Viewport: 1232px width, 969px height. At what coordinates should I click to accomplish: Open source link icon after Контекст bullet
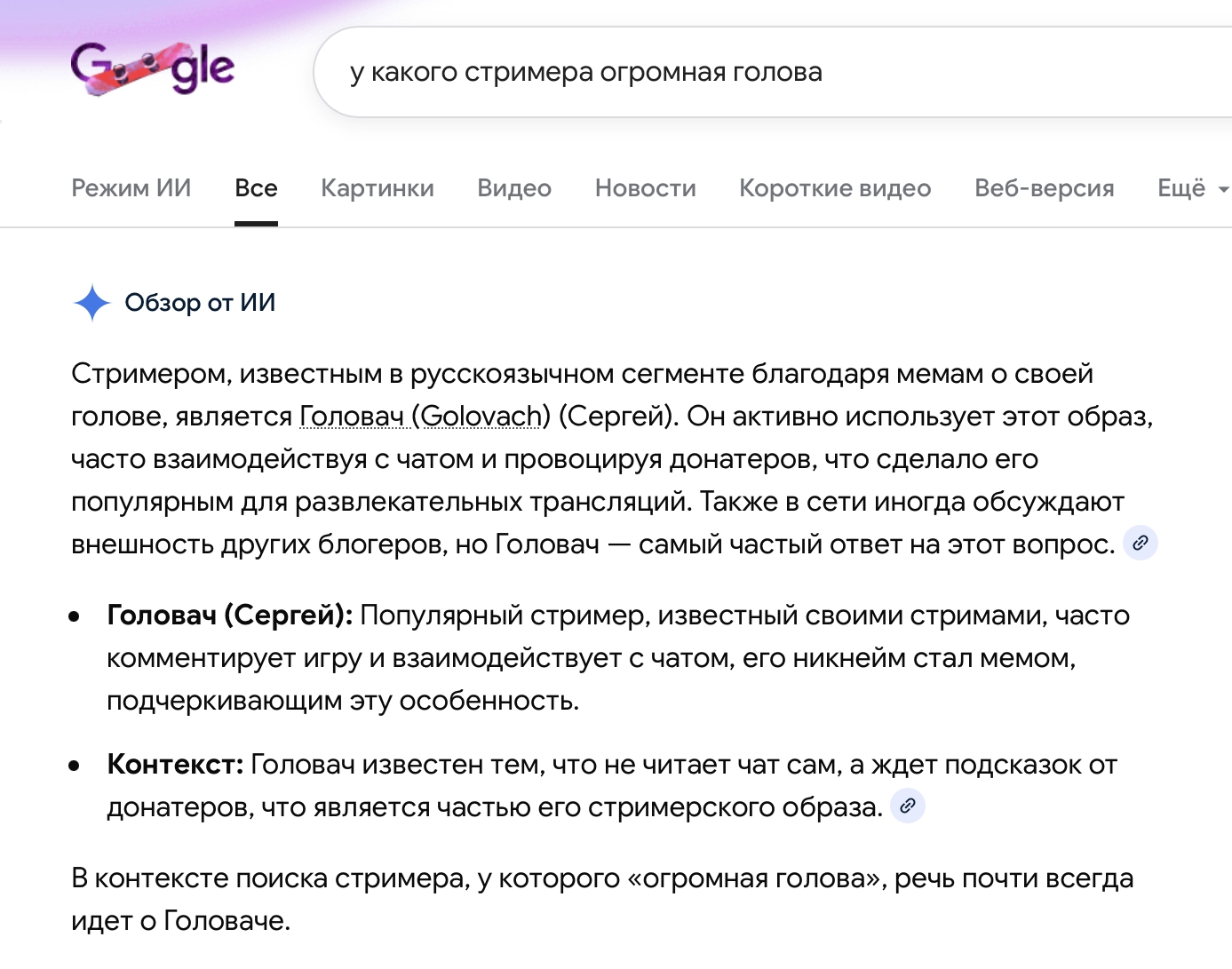pyautogui.click(x=907, y=806)
